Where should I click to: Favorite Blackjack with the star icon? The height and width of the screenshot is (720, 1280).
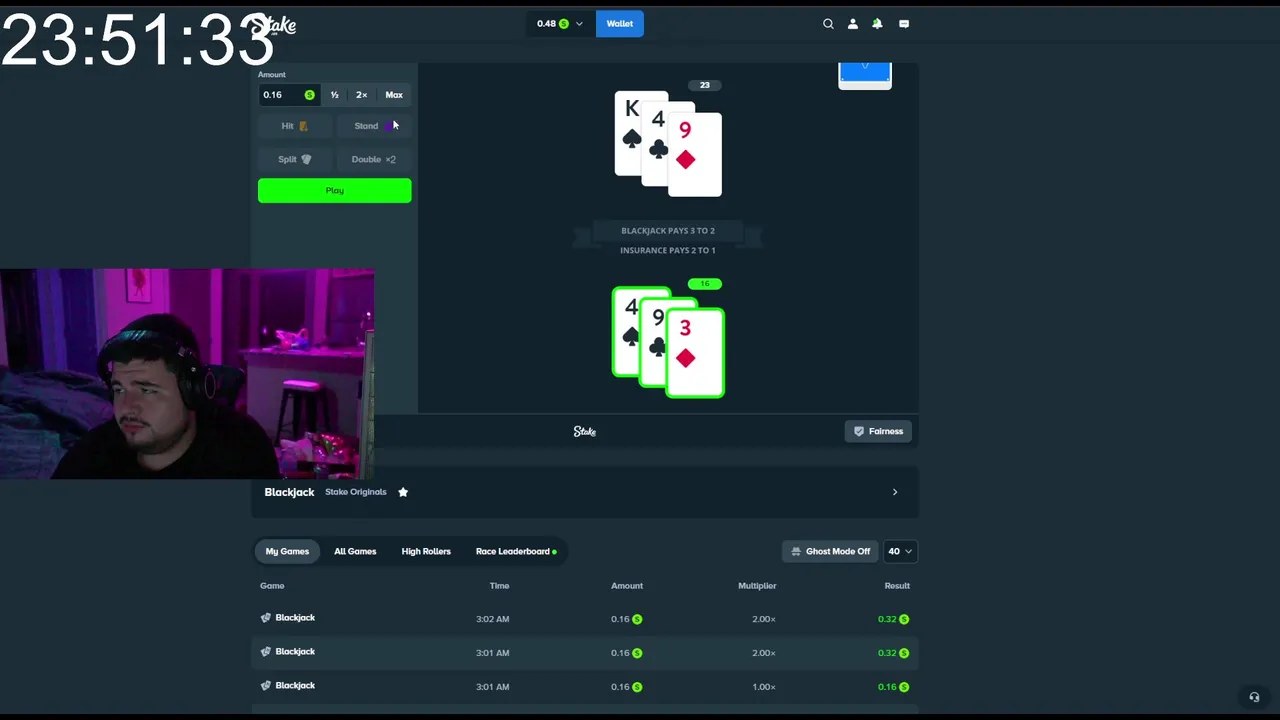[403, 492]
